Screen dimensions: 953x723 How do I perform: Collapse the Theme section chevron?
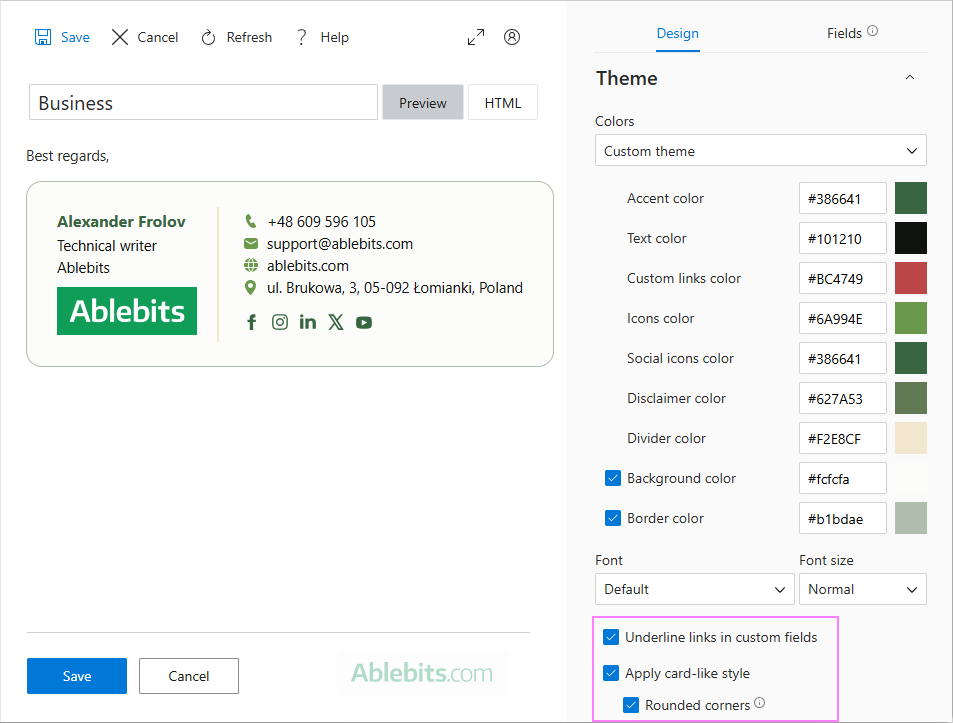[909, 77]
